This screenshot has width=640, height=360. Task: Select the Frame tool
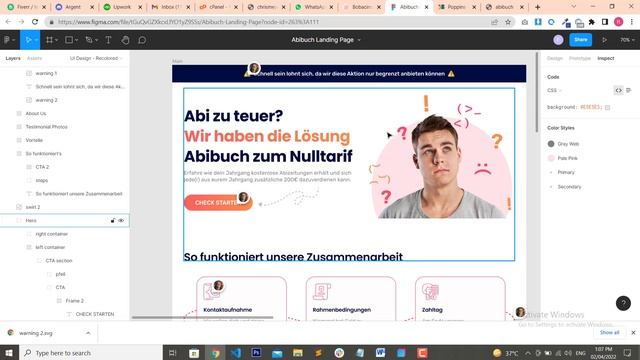(x=49, y=40)
